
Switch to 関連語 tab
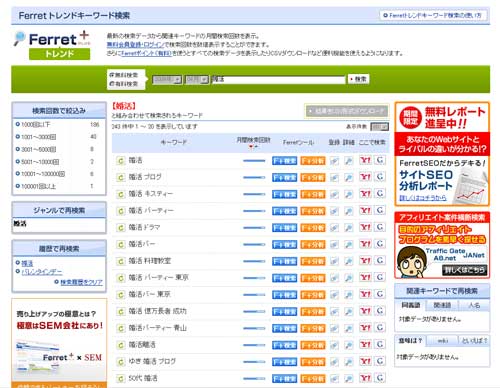point(442,305)
